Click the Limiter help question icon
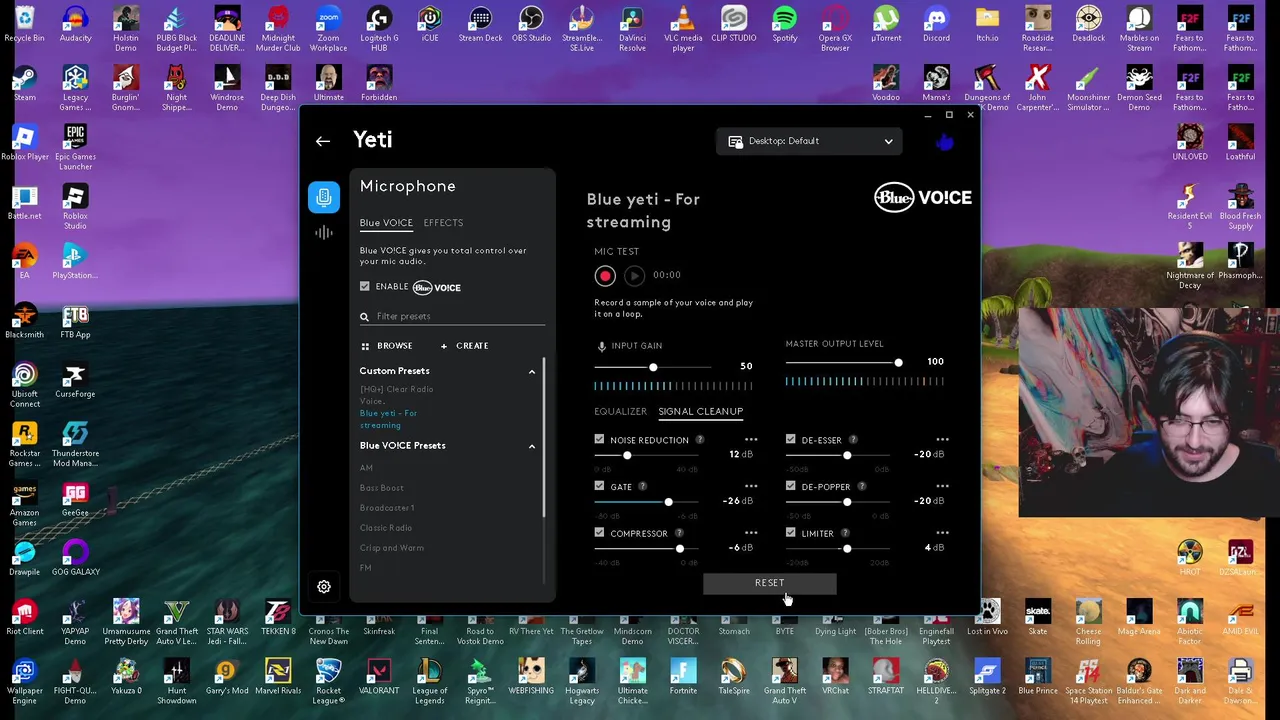The width and height of the screenshot is (1280, 720). 845,534
